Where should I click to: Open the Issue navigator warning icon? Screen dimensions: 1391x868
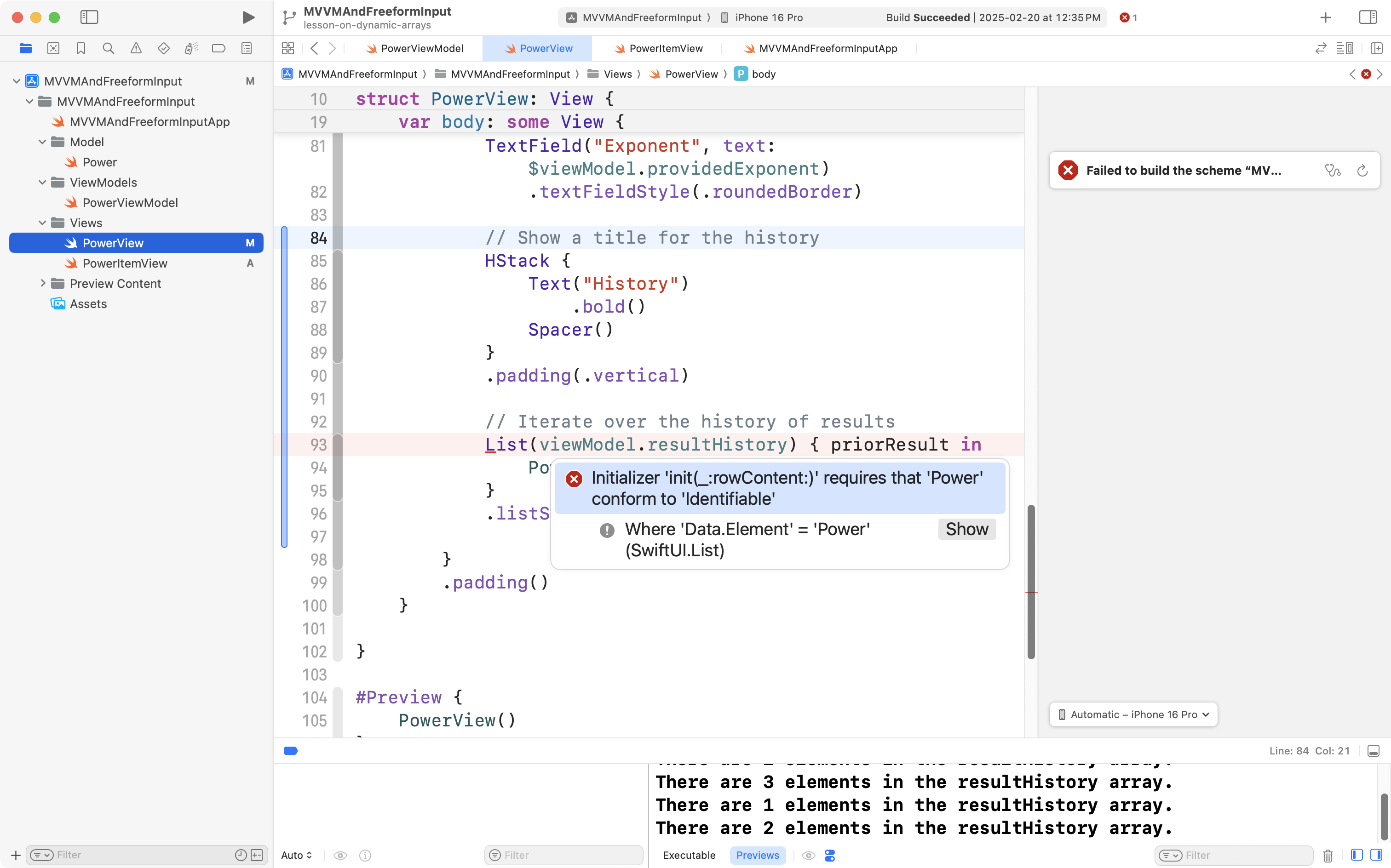pos(136,48)
